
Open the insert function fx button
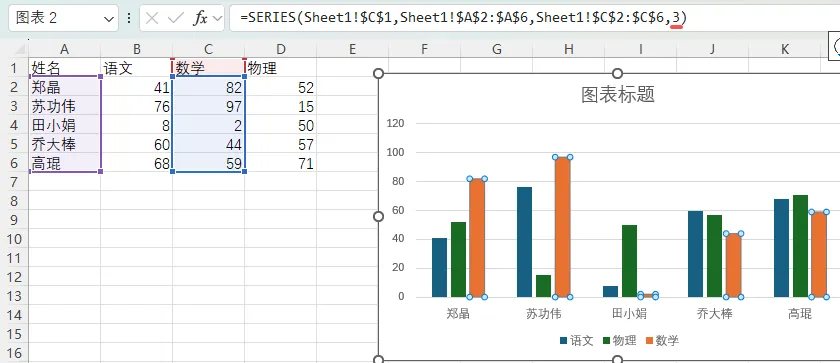click(x=200, y=19)
